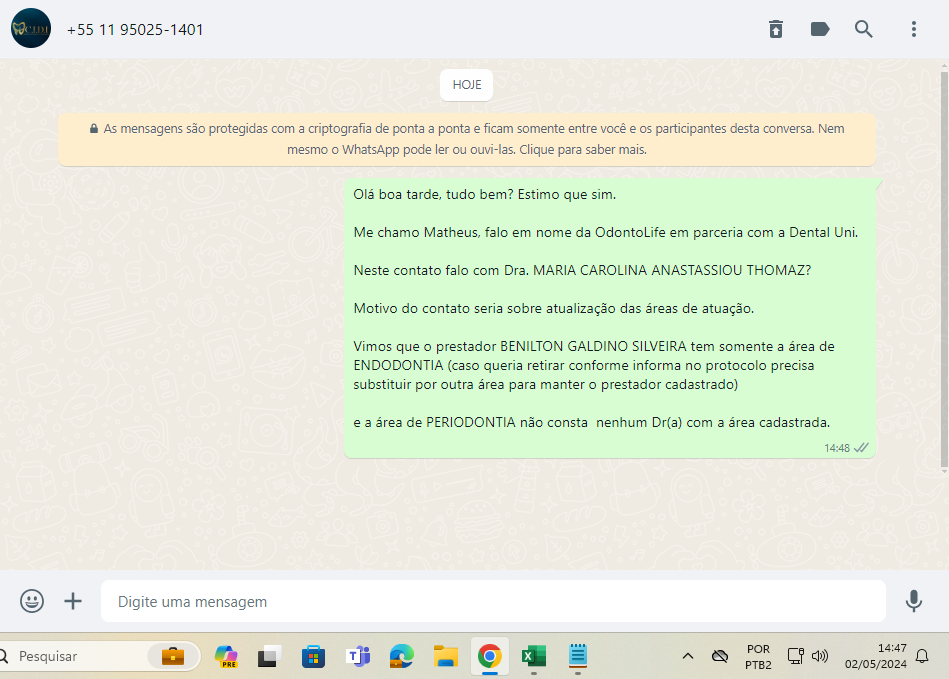This screenshot has width=949, height=679.
Task: Open Microsoft Store from taskbar
Action: tap(314, 656)
